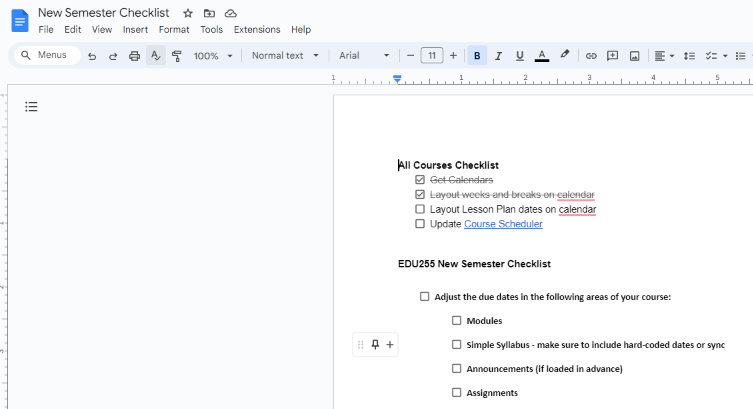Click the Menus search box

point(47,55)
